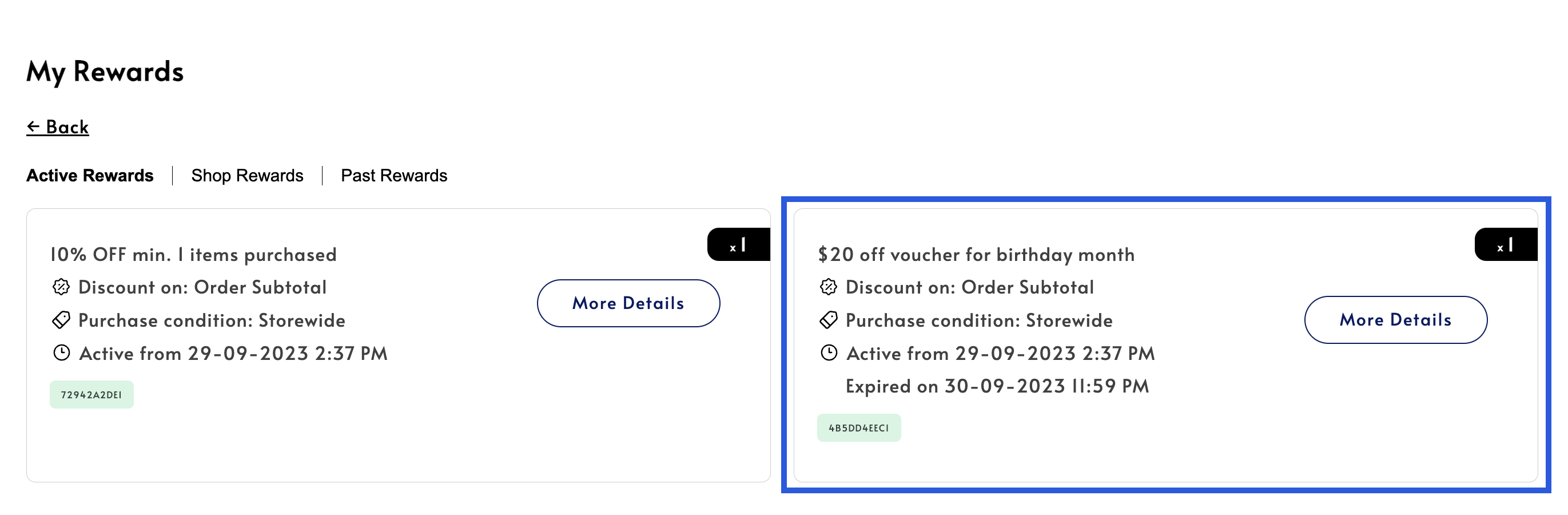Click the clock icon on birthday voucher card
The height and width of the screenshot is (515, 1568).
[829, 352]
